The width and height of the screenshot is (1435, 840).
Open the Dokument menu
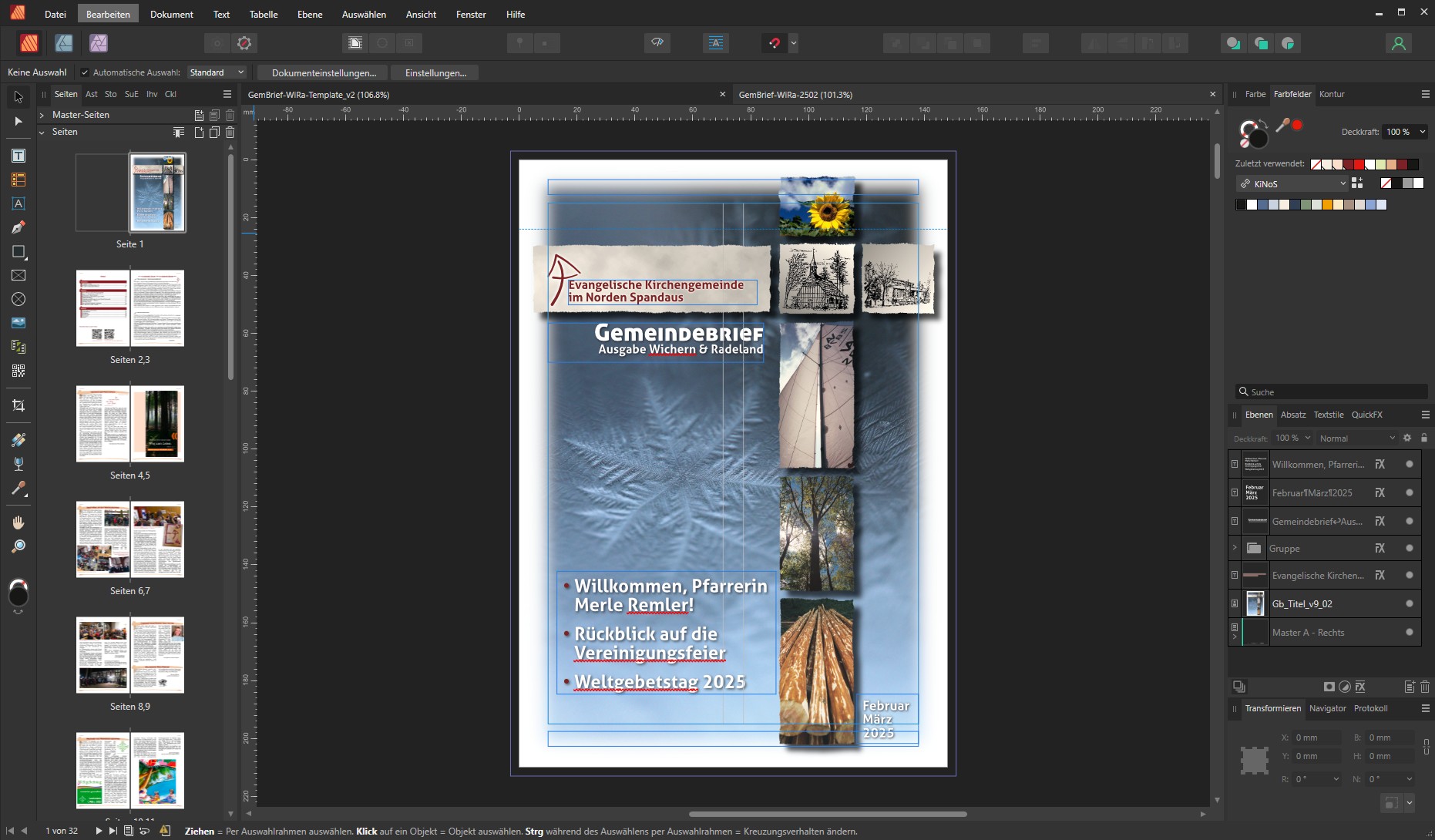[172, 14]
